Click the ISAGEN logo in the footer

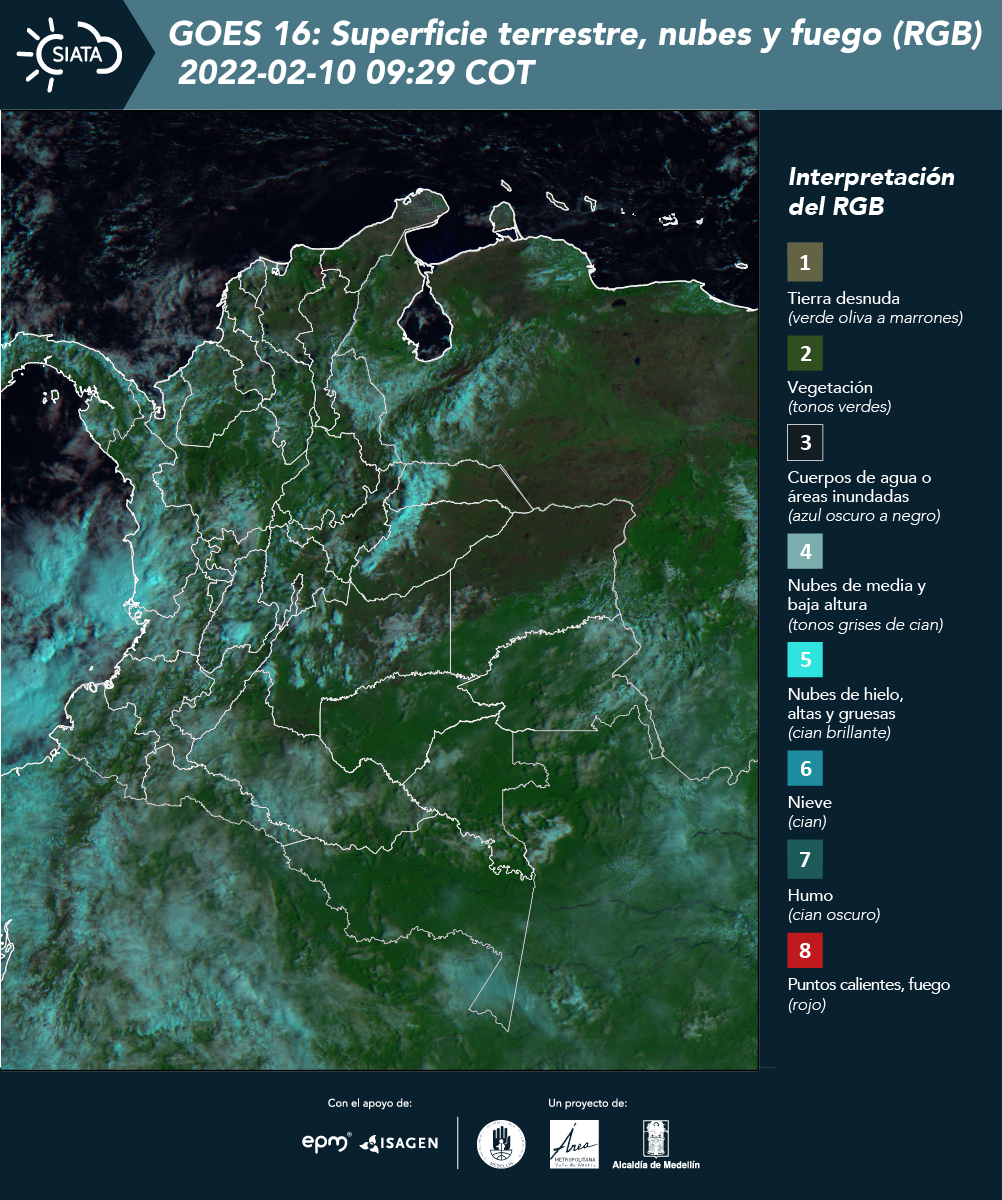click(x=398, y=1142)
